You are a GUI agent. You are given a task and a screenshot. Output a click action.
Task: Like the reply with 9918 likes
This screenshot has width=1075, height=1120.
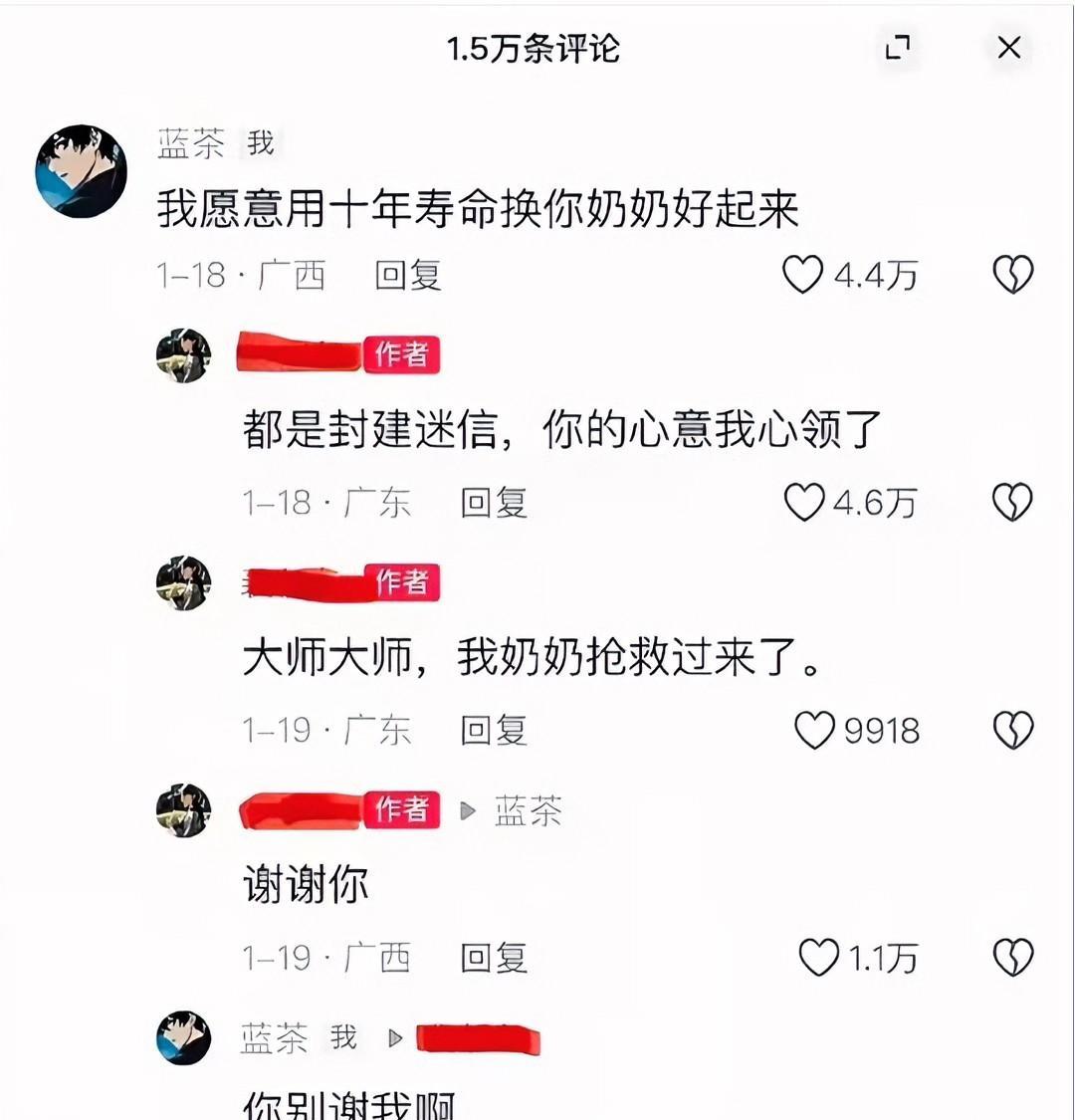click(814, 730)
